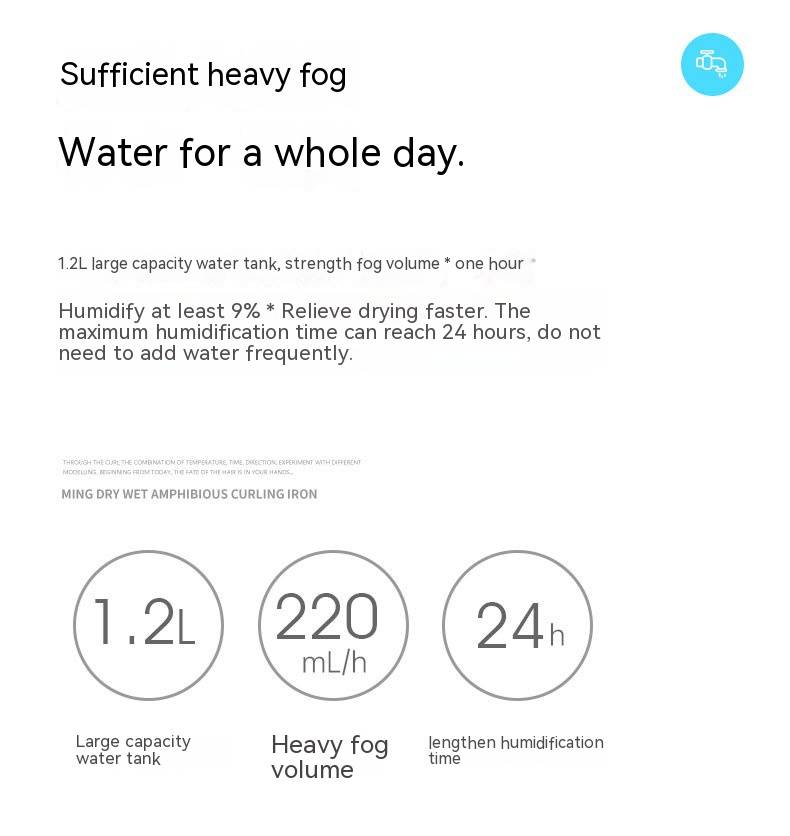Click the small 'h' unit beside 24

point(557,636)
